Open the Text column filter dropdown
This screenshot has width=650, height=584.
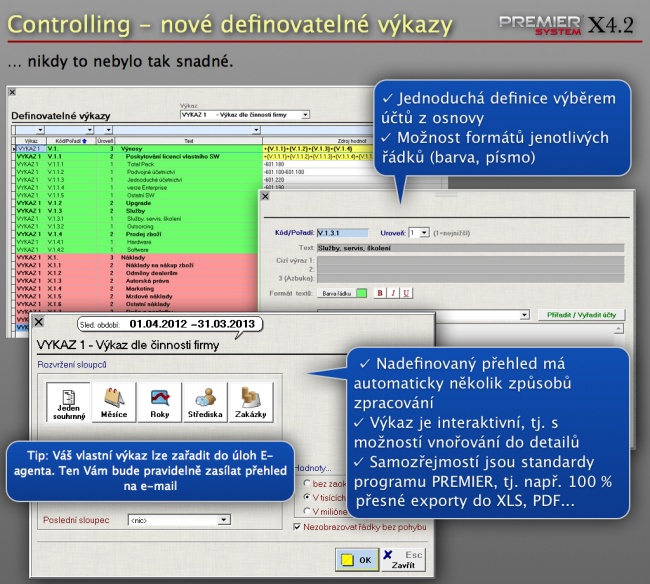coord(256,130)
